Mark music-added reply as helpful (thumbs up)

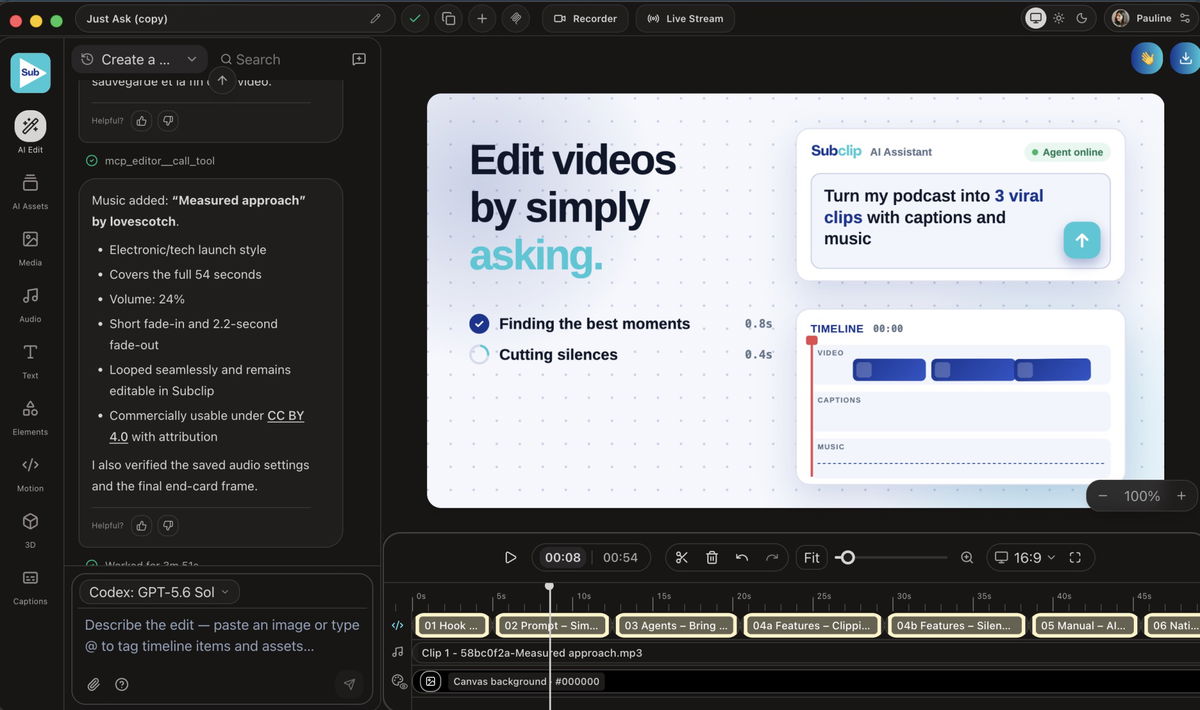pyautogui.click(x=141, y=525)
